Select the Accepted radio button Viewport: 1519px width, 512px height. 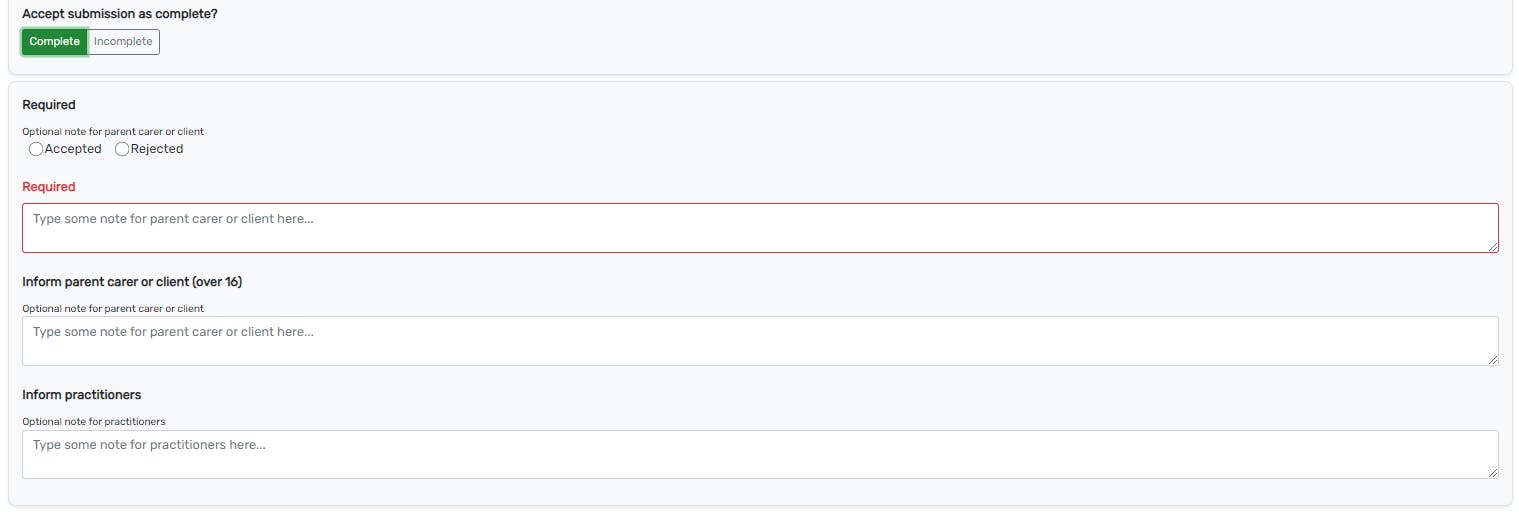coord(36,149)
